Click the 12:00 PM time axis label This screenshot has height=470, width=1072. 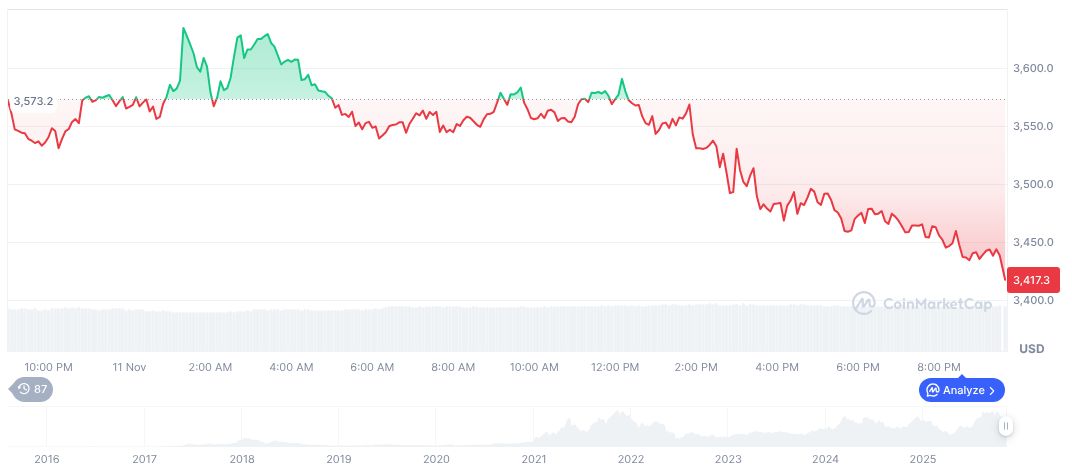pos(615,367)
